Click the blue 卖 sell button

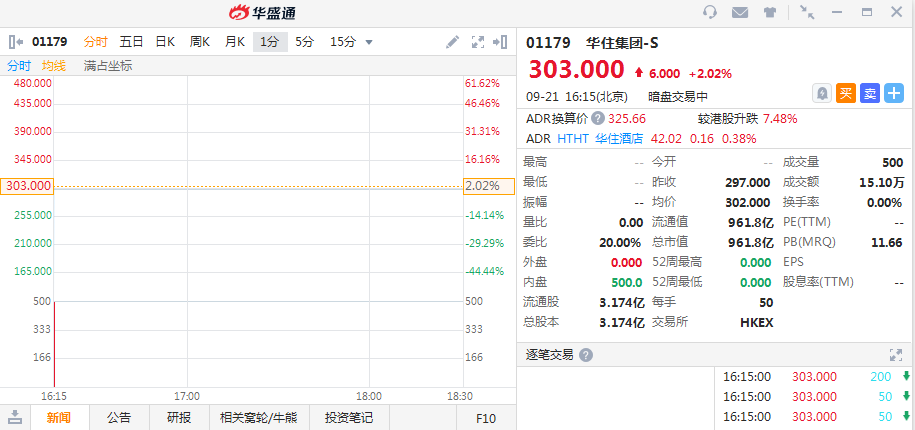pyautogui.click(x=869, y=93)
